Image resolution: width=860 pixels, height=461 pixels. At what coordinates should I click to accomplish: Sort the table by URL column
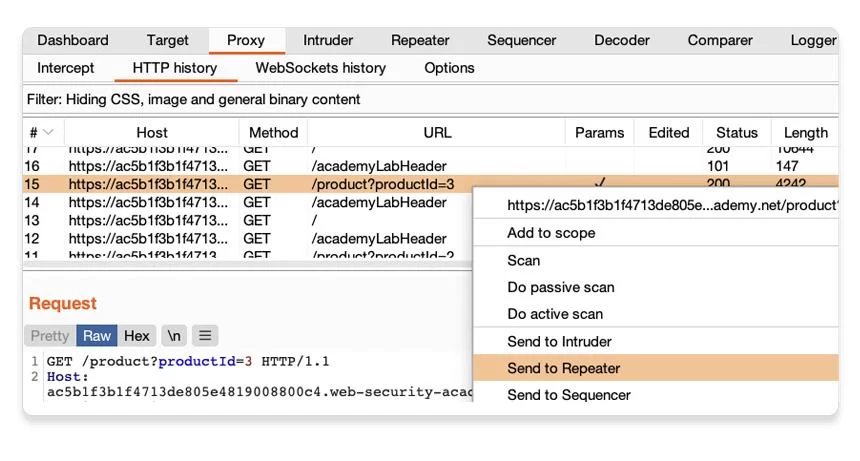pyautogui.click(x=437, y=133)
